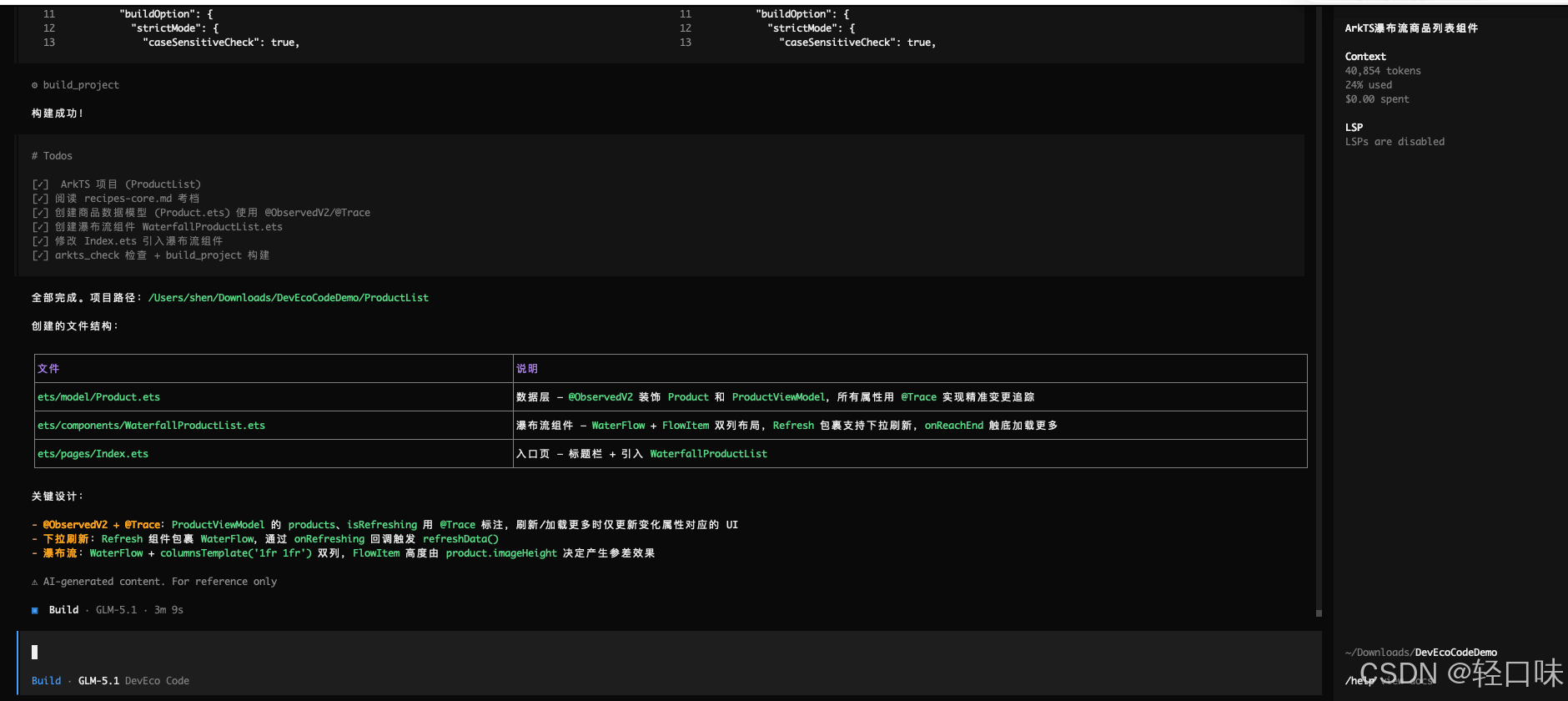
Task: Toggle the '阅读 recipes-core.md' todo checkbox
Action: [x=40, y=199]
